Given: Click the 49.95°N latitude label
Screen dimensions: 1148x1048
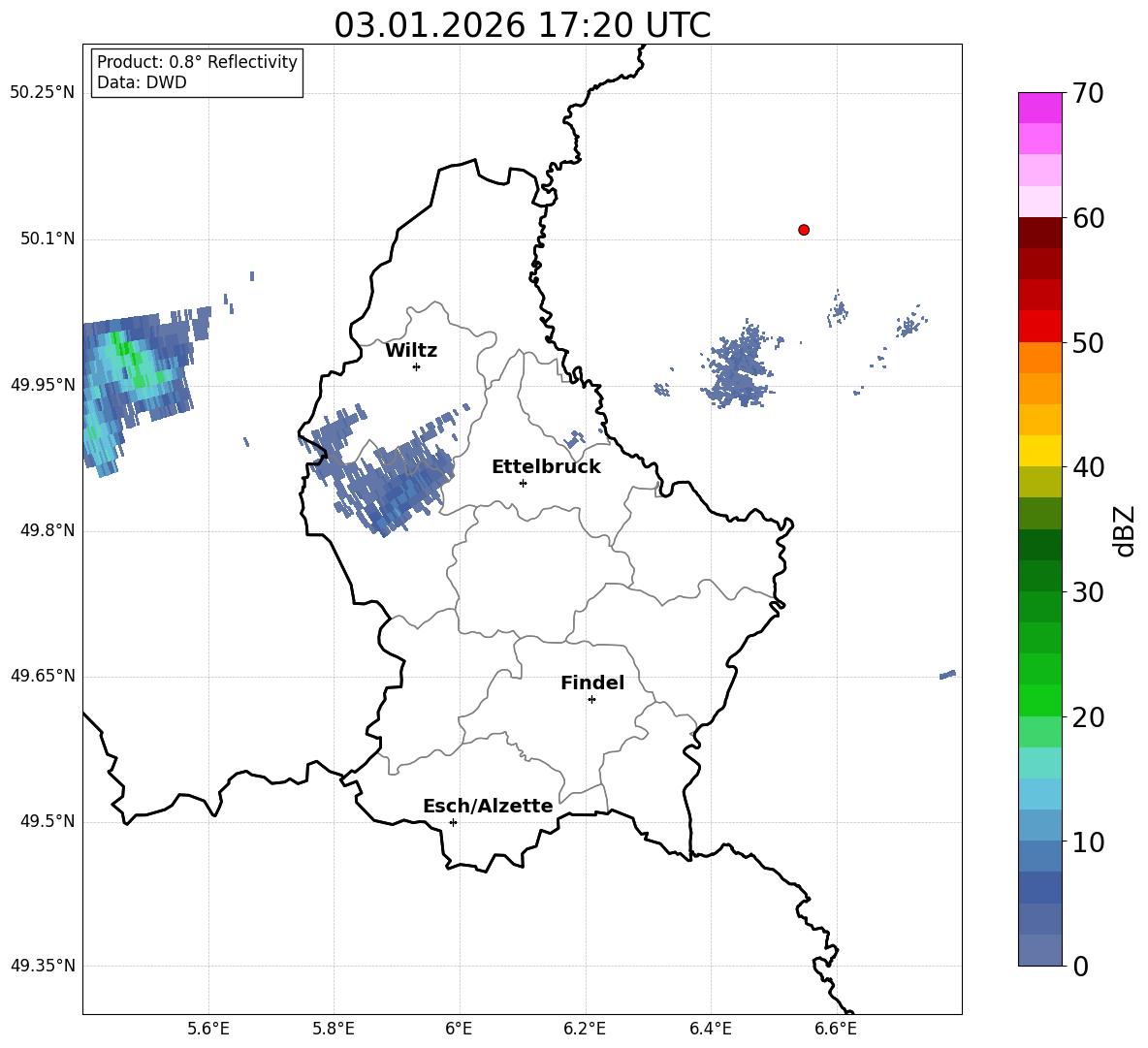Looking at the screenshot, I should pyautogui.click(x=42, y=385).
